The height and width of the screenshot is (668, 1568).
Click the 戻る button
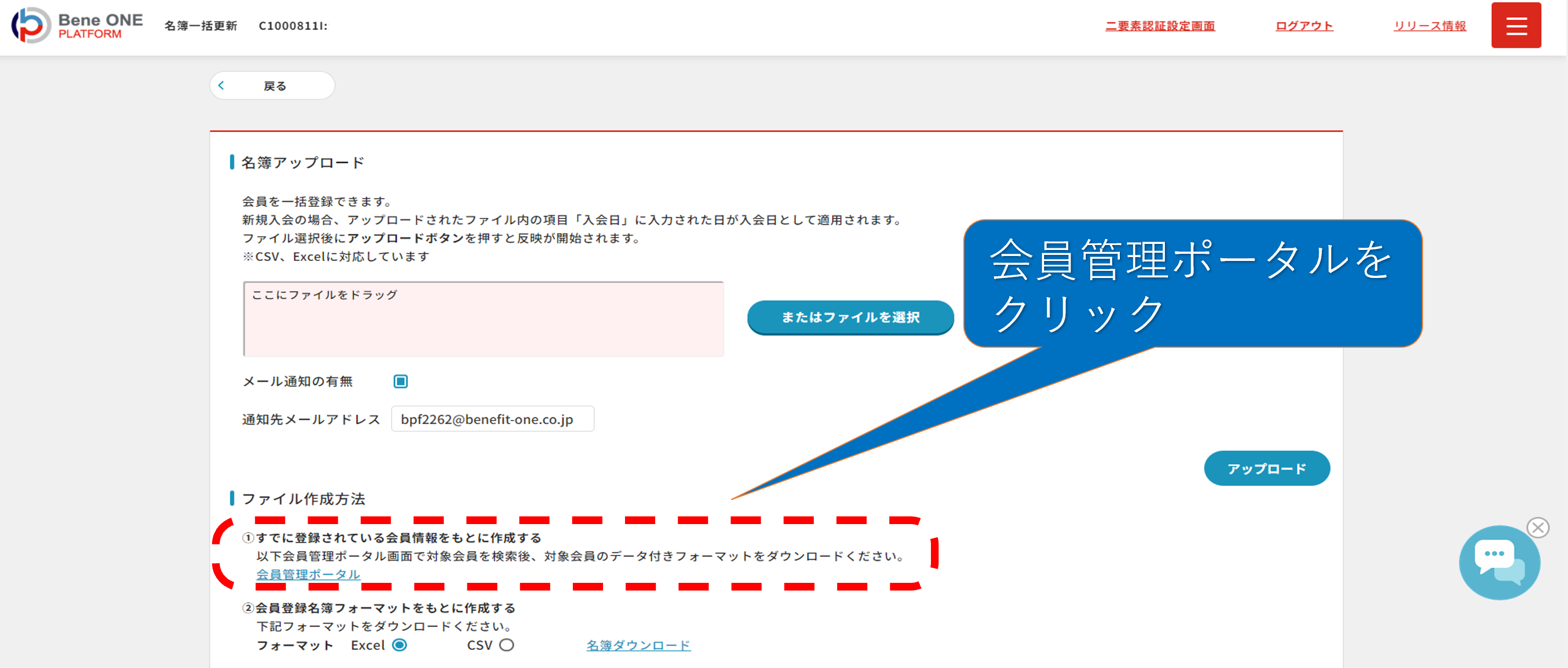pyautogui.click(x=273, y=86)
